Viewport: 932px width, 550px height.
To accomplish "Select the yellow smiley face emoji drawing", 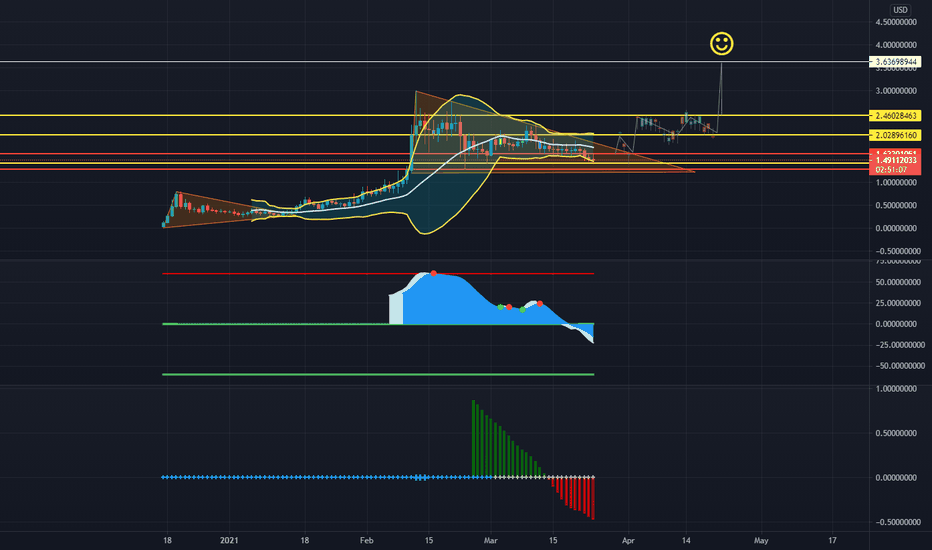I will point(722,43).
